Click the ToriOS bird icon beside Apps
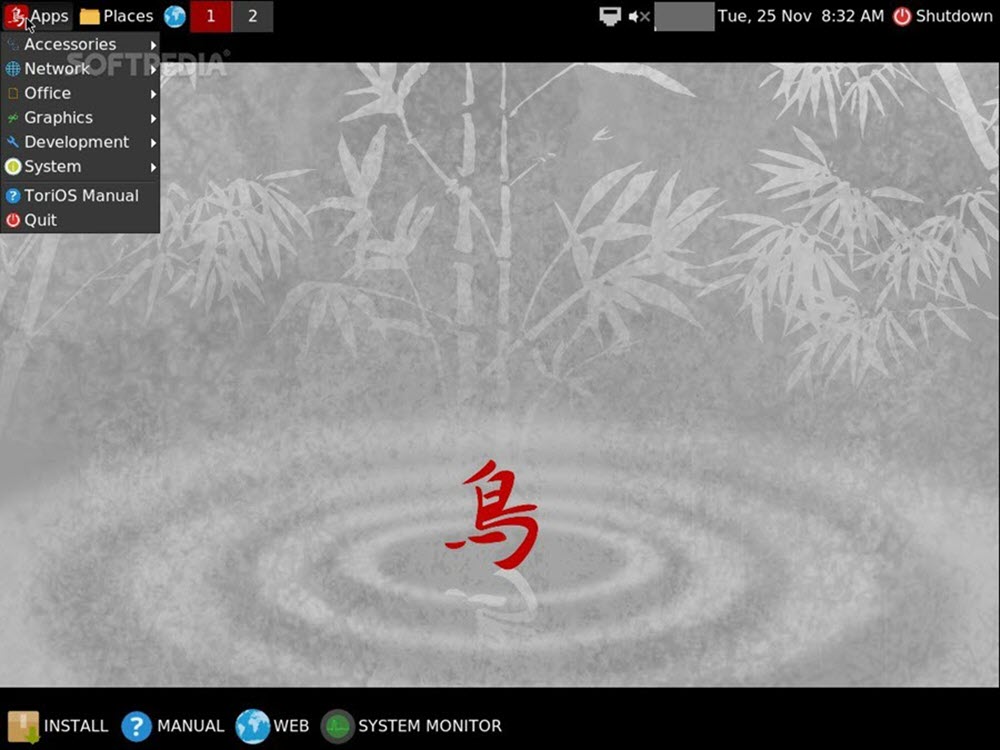The image size is (1000, 750). click(16, 16)
